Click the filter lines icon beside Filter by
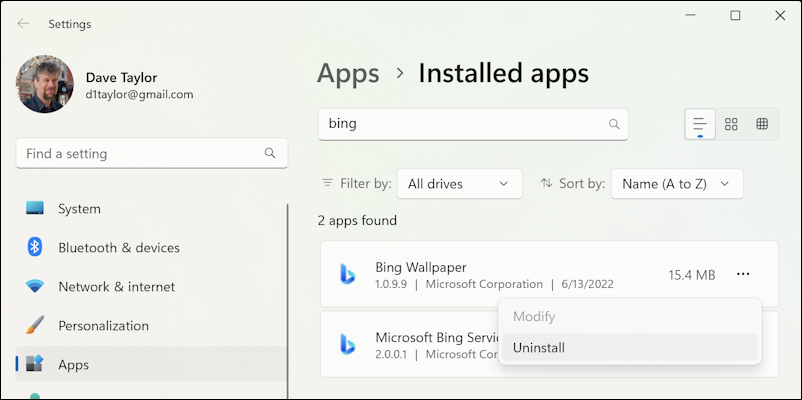The height and width of the screenshot is (400, 802). click(327, 183)
